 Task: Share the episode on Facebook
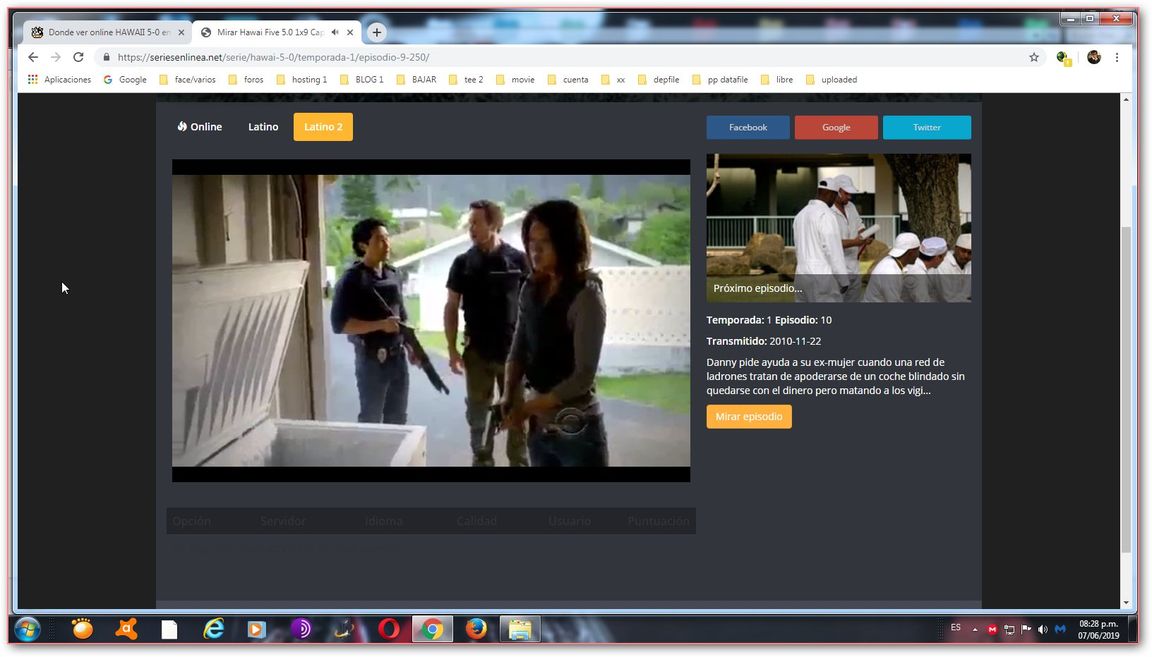click(748, 127)
